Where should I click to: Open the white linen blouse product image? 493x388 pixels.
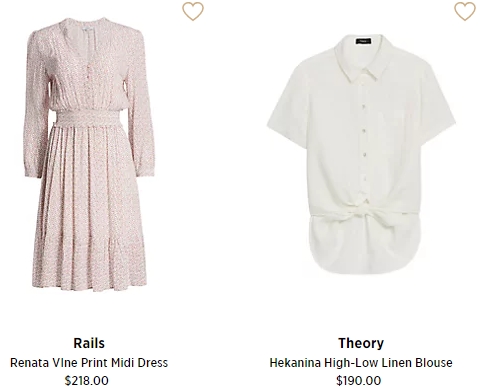361,154
